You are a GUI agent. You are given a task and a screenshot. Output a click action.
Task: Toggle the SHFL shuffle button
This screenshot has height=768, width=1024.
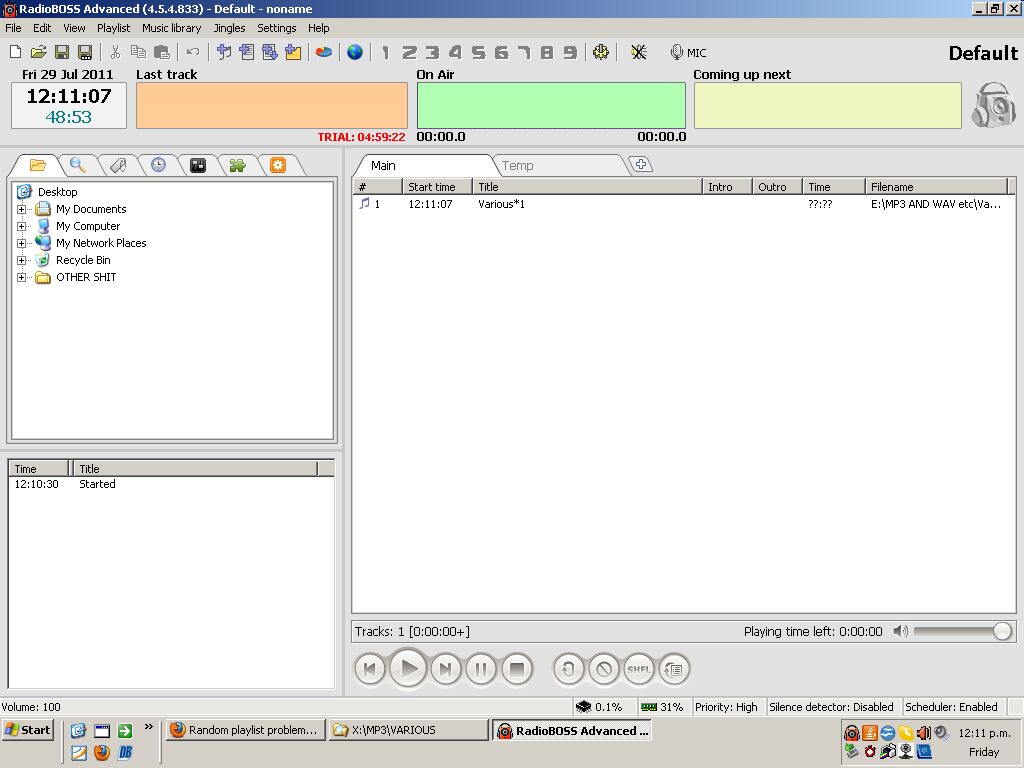[x=639, y=669]
